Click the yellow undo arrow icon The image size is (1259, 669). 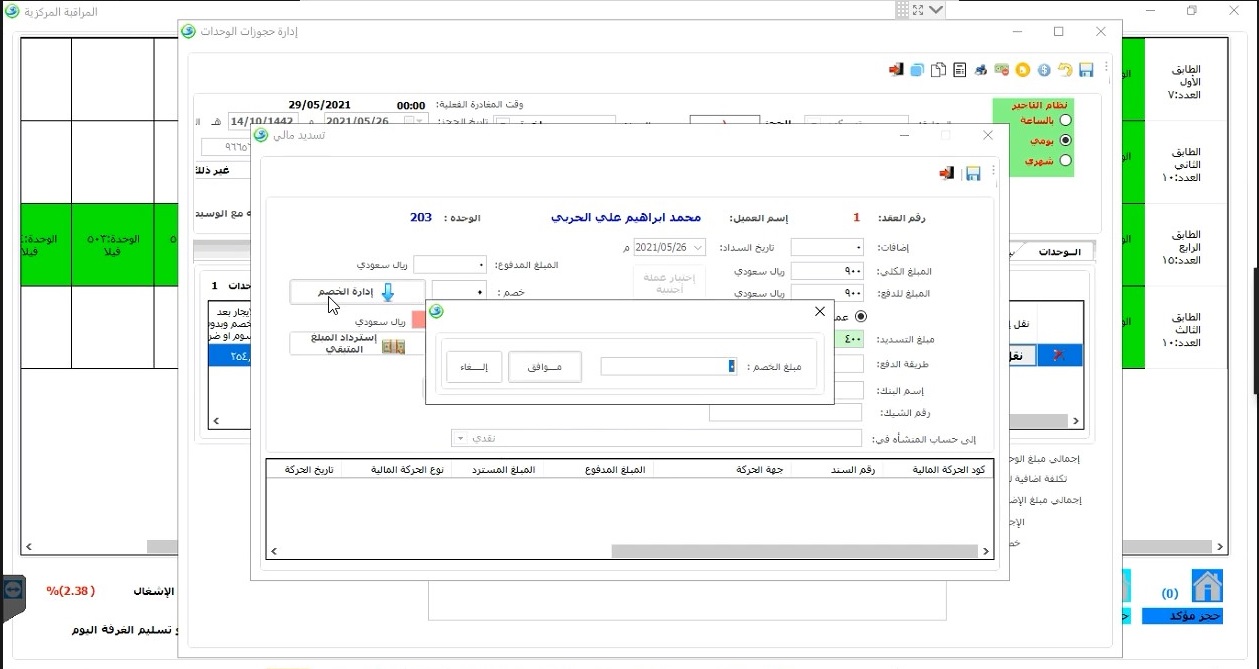(x=1065, y=70)
